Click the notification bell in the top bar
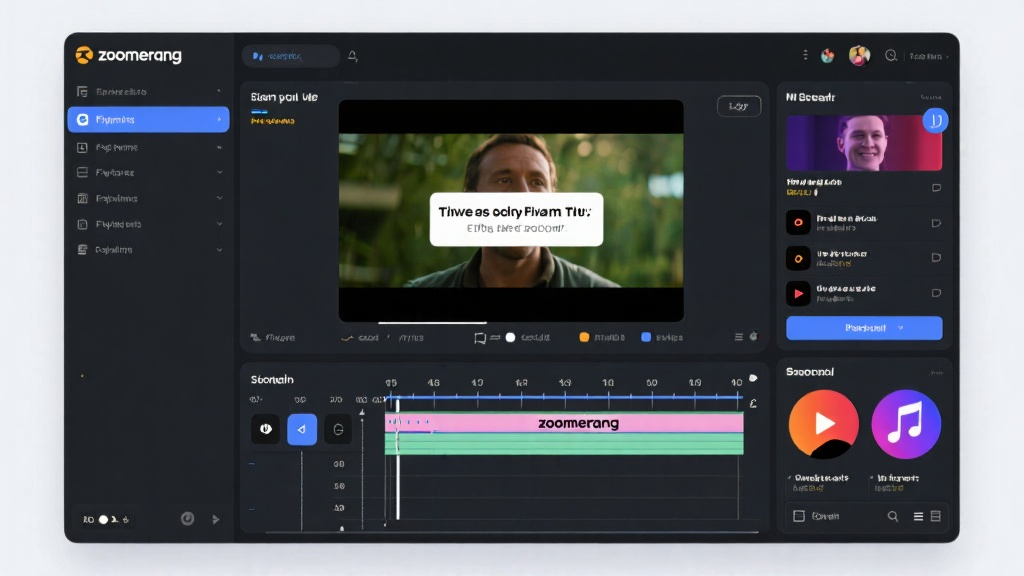The width and height of the screenshot is (1024, 576). 352,56
